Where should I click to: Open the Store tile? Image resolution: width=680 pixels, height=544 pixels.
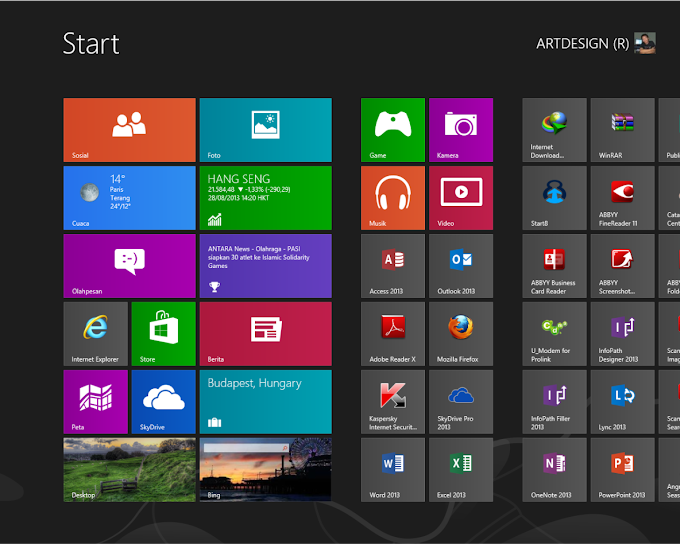point(163,334)
